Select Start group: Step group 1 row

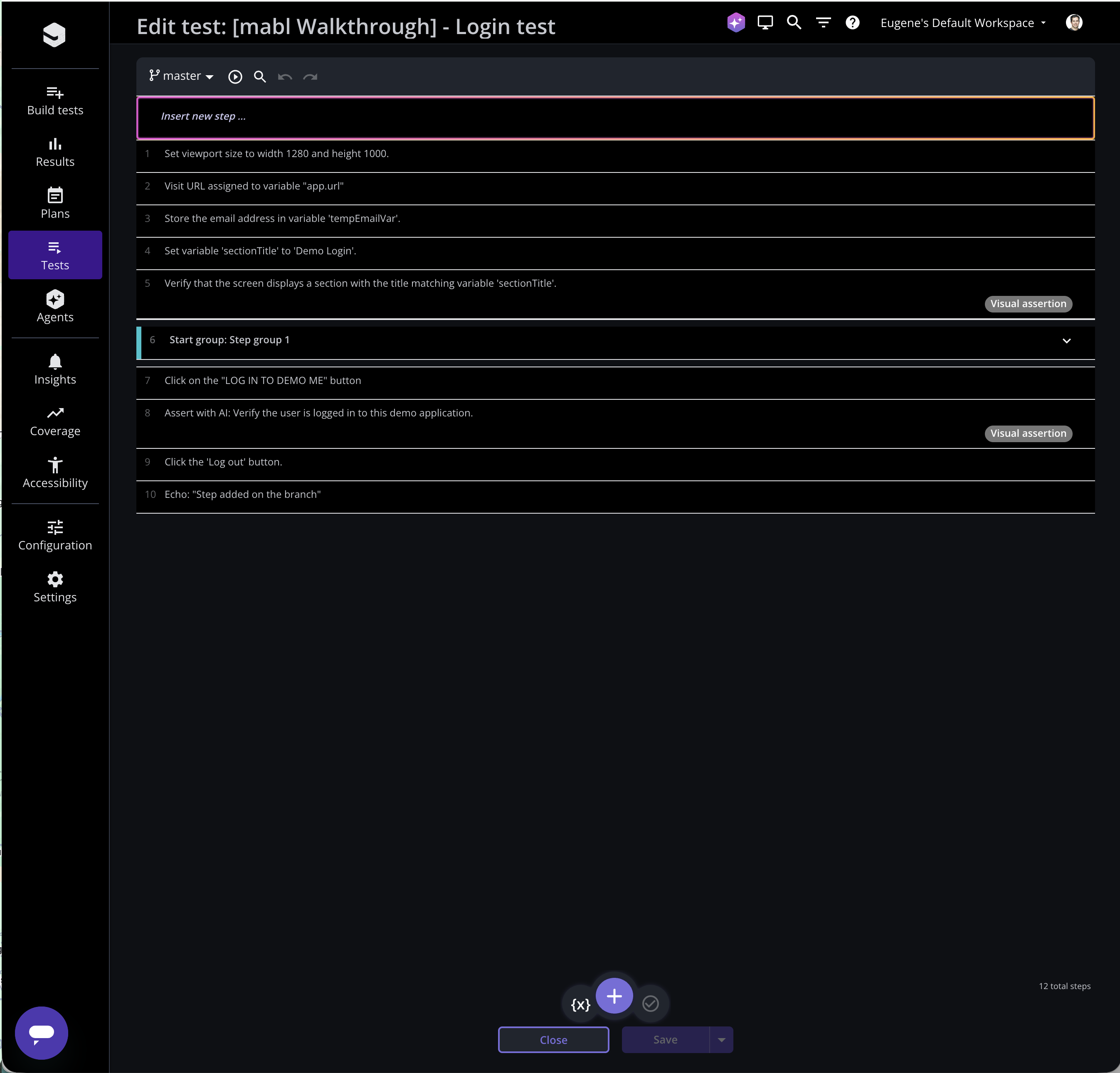click(615, 342)
